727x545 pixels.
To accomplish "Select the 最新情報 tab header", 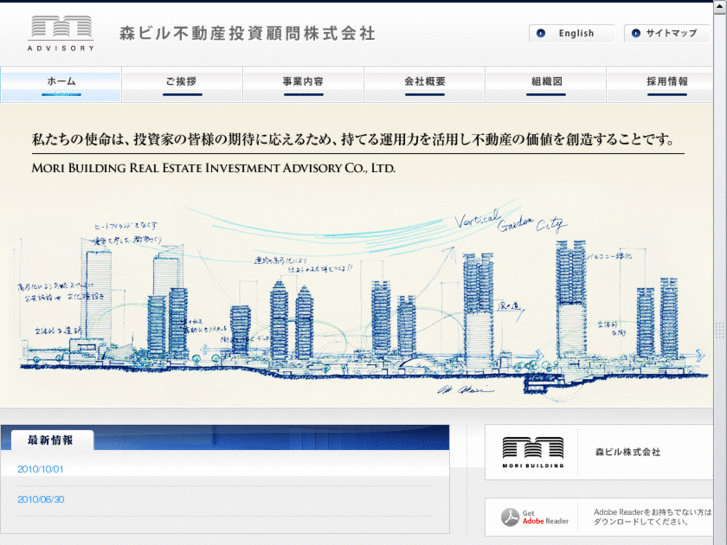I will click(x=50, y=440).
